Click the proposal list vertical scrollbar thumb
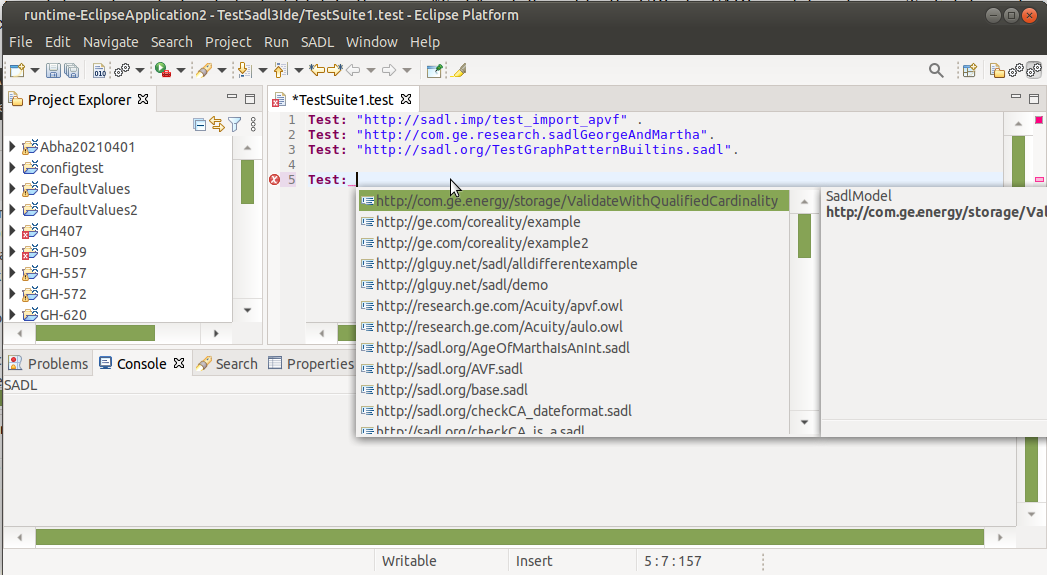1047x575 pixels. [x=805, y=236]
